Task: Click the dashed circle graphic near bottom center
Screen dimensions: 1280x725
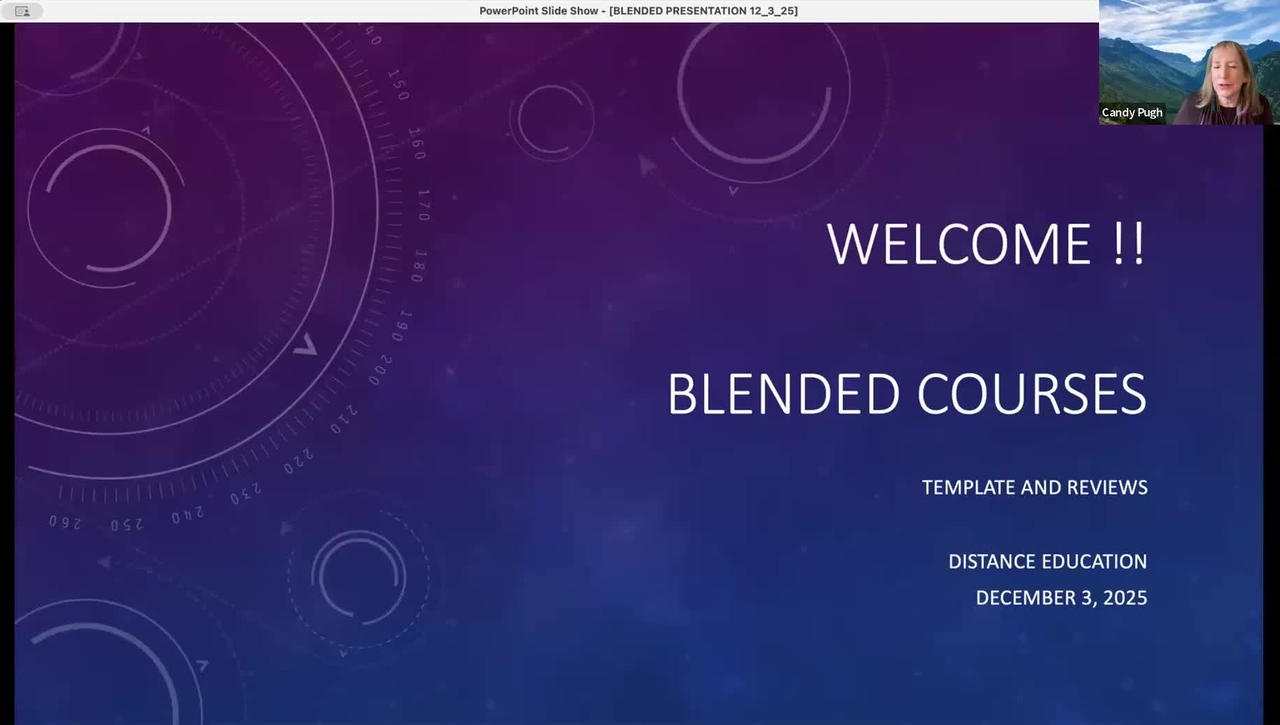Action: 358,577
